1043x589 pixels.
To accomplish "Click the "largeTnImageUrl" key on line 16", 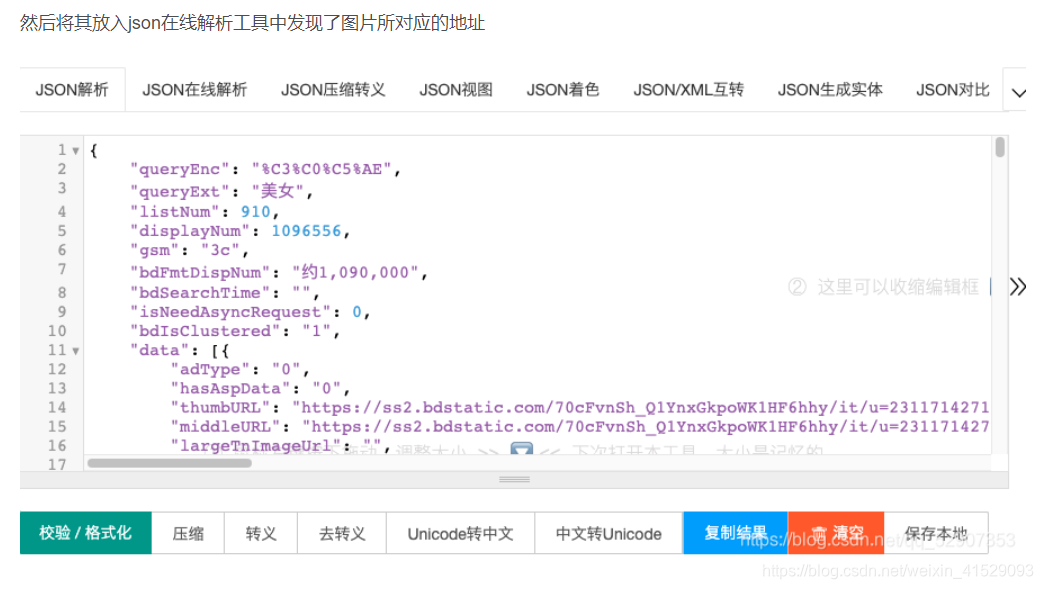I will tap(255, 445).
